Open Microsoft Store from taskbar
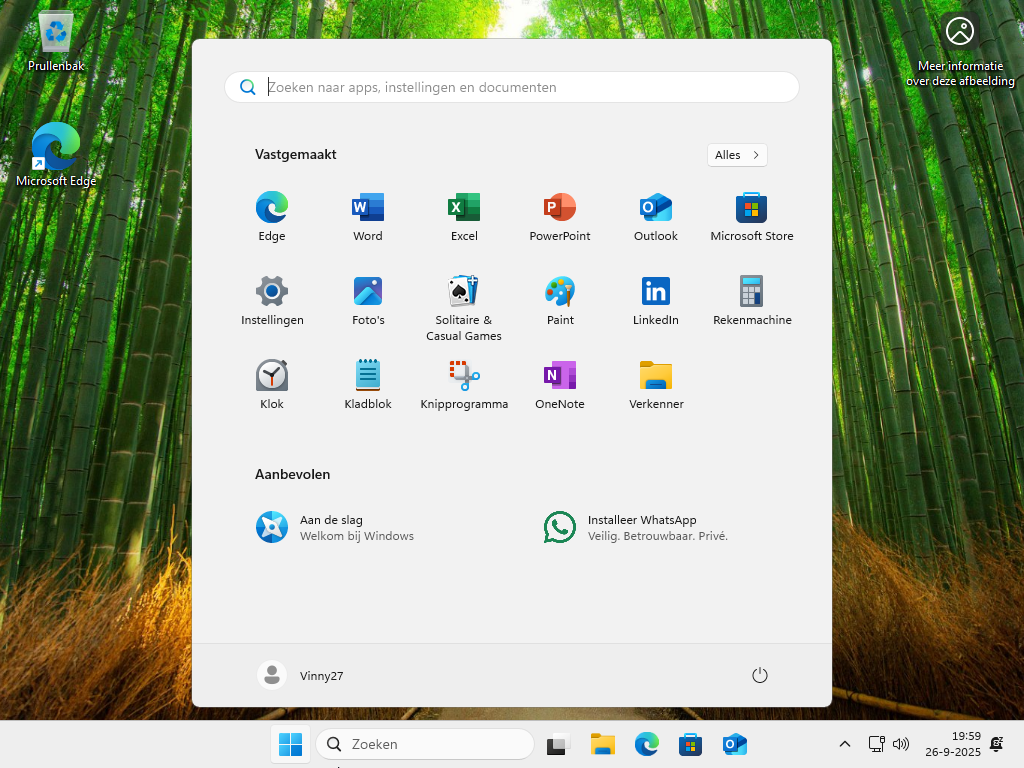1024x768 pixels. coord(690,744)
